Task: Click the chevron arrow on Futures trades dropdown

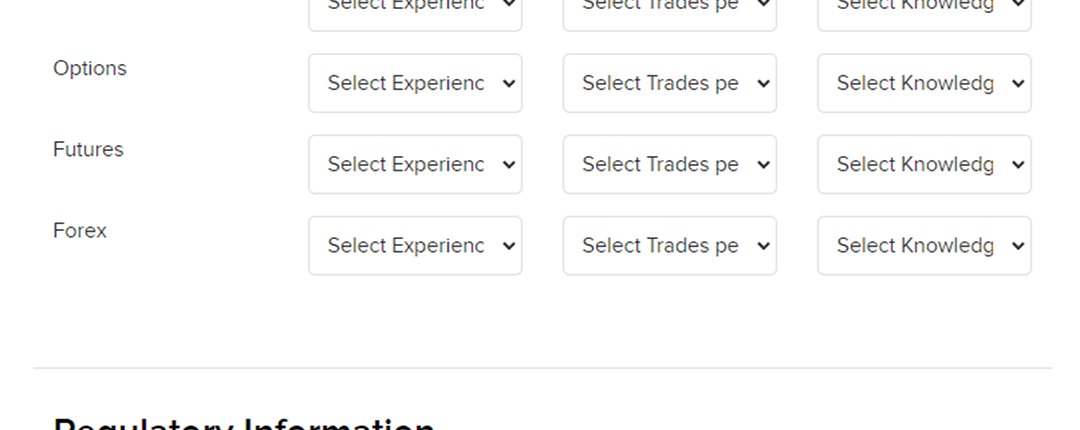Action: (764, 164)
